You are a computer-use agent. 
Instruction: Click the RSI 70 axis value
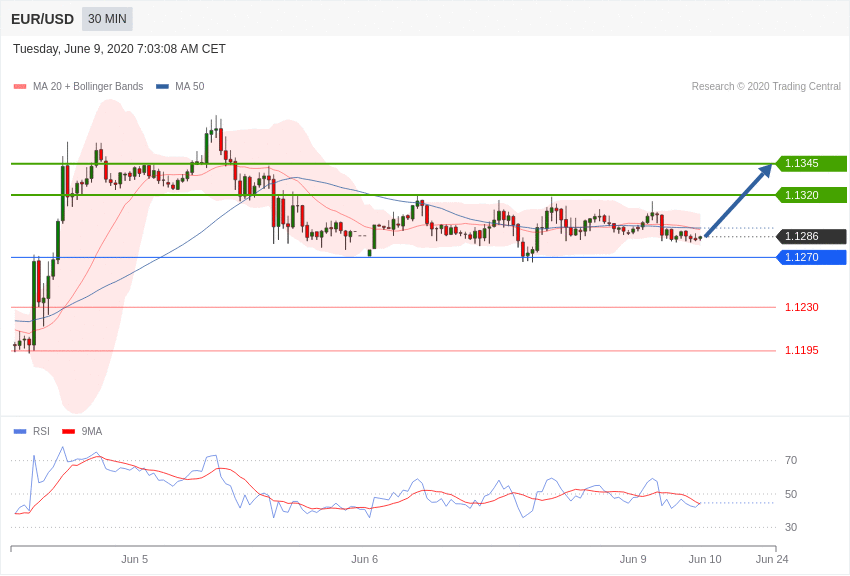(791, 461)
